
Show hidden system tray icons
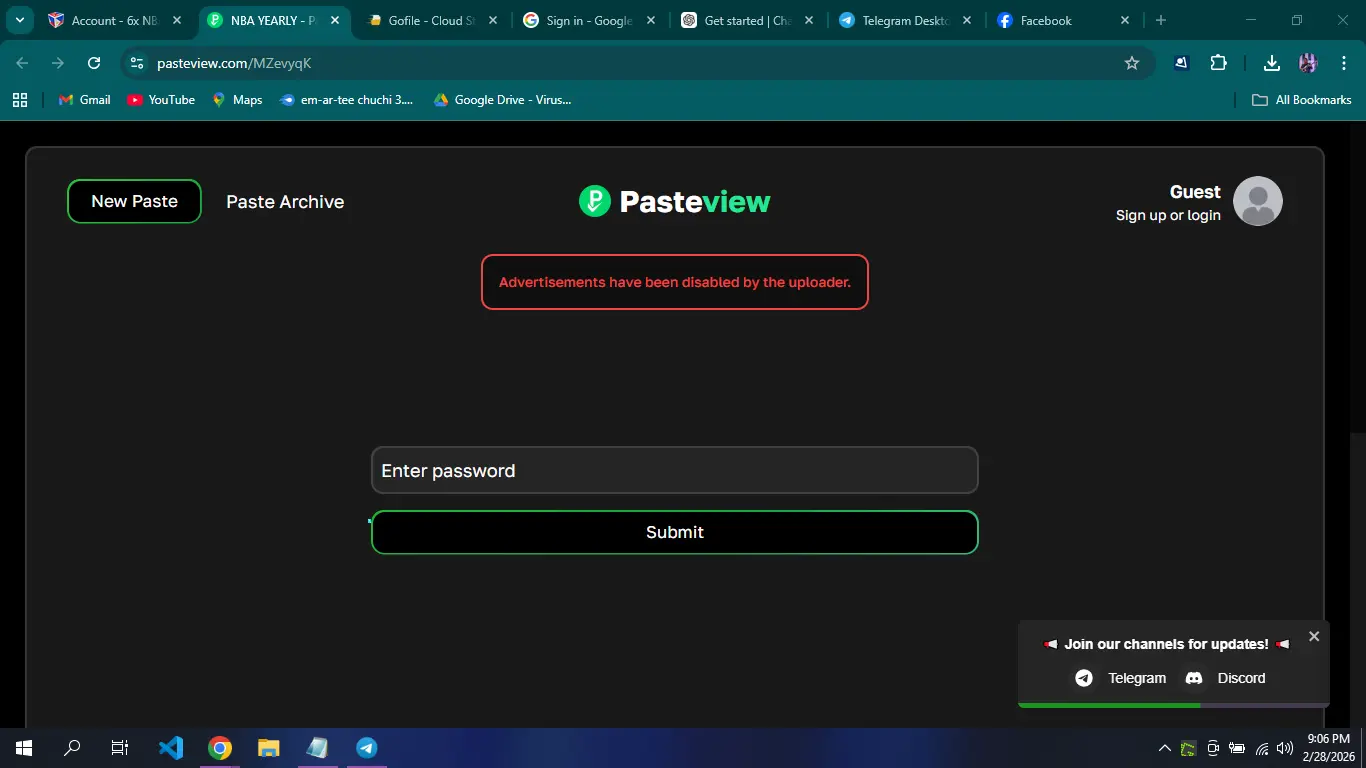point(1164,748)
